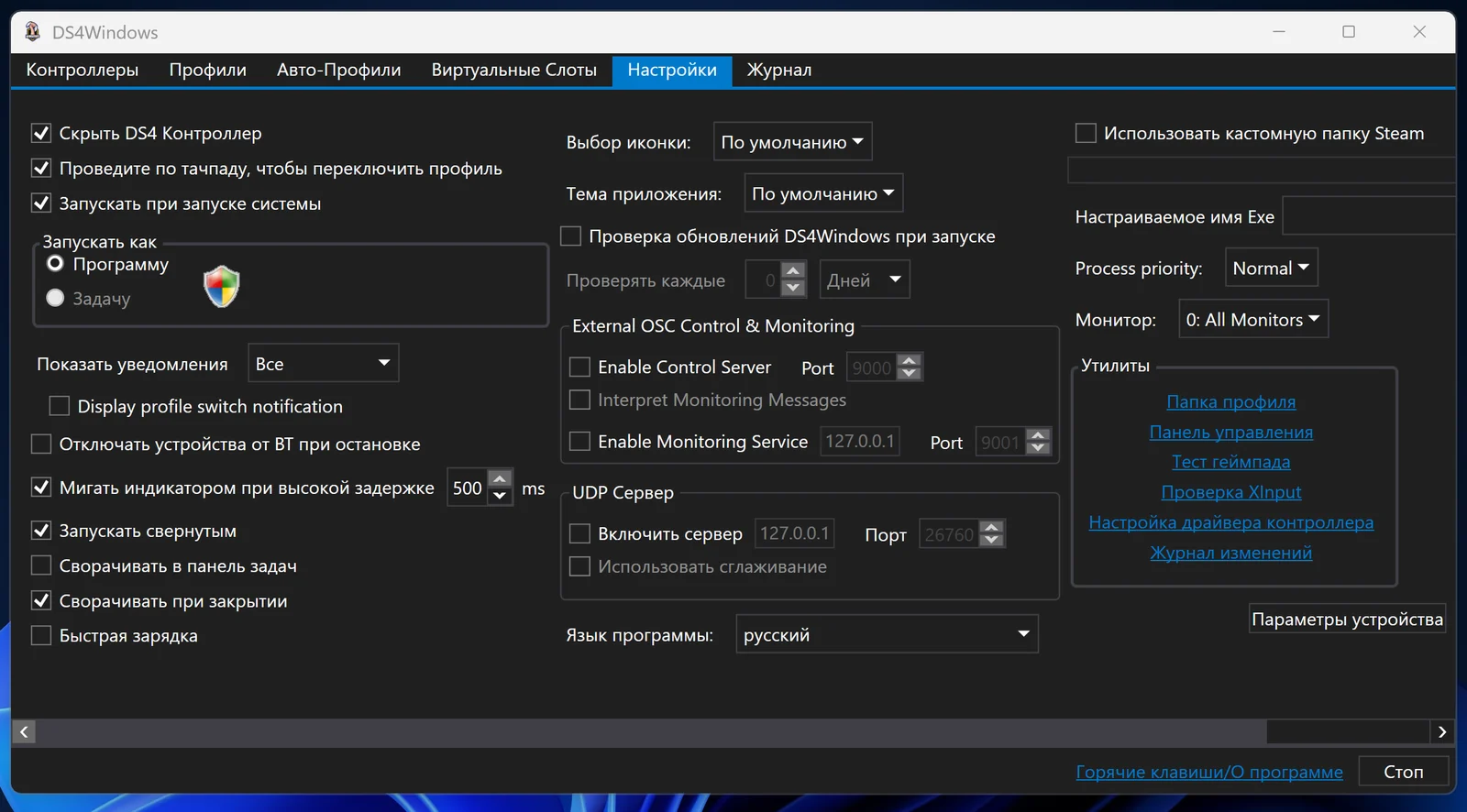
Task: Open the 'Панель управления' link
Action: click(x=1231, y=432)
